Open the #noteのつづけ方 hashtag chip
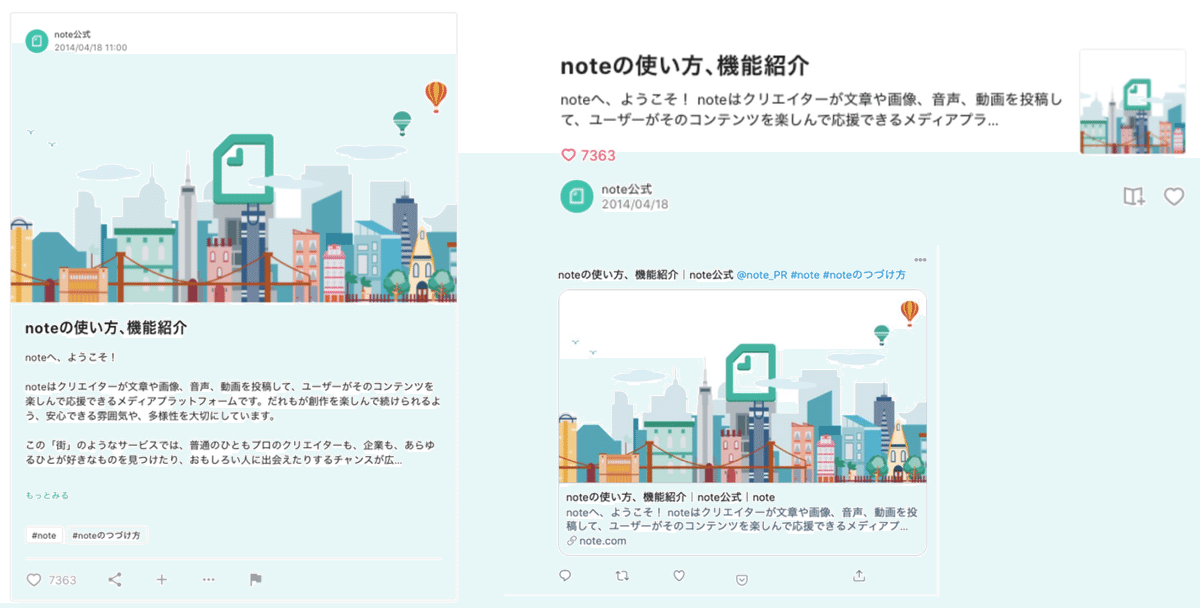This screenshot has height=608, width=1200. [x=106, y=535]
